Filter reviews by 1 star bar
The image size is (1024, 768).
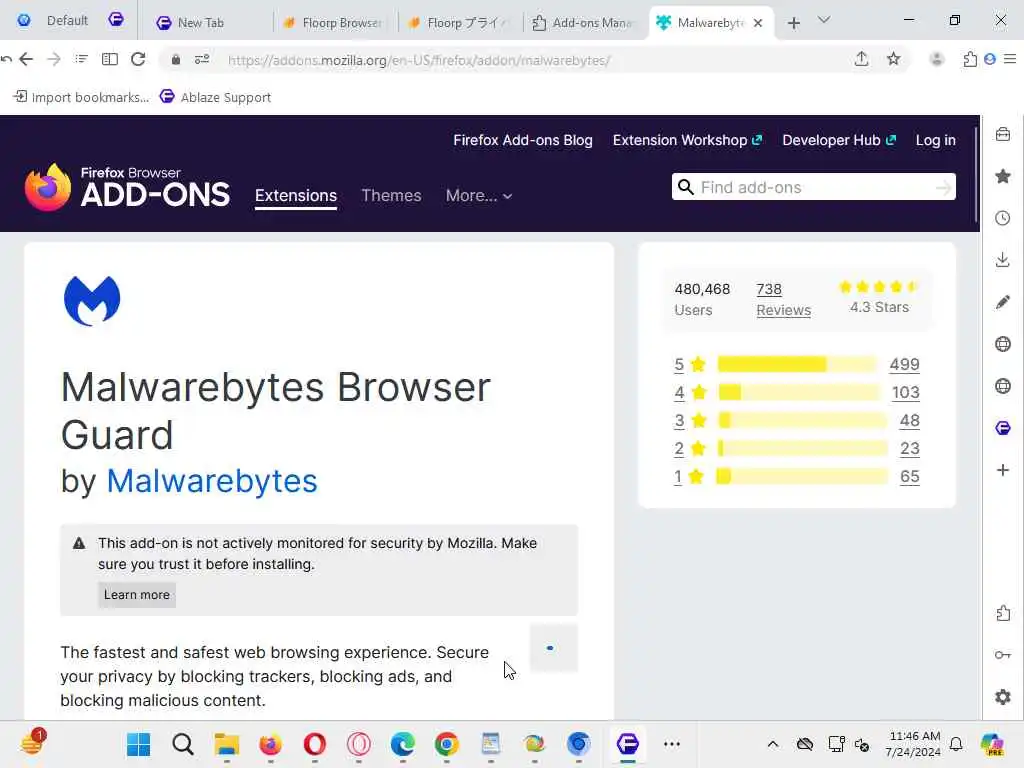(x=802, y=477)
